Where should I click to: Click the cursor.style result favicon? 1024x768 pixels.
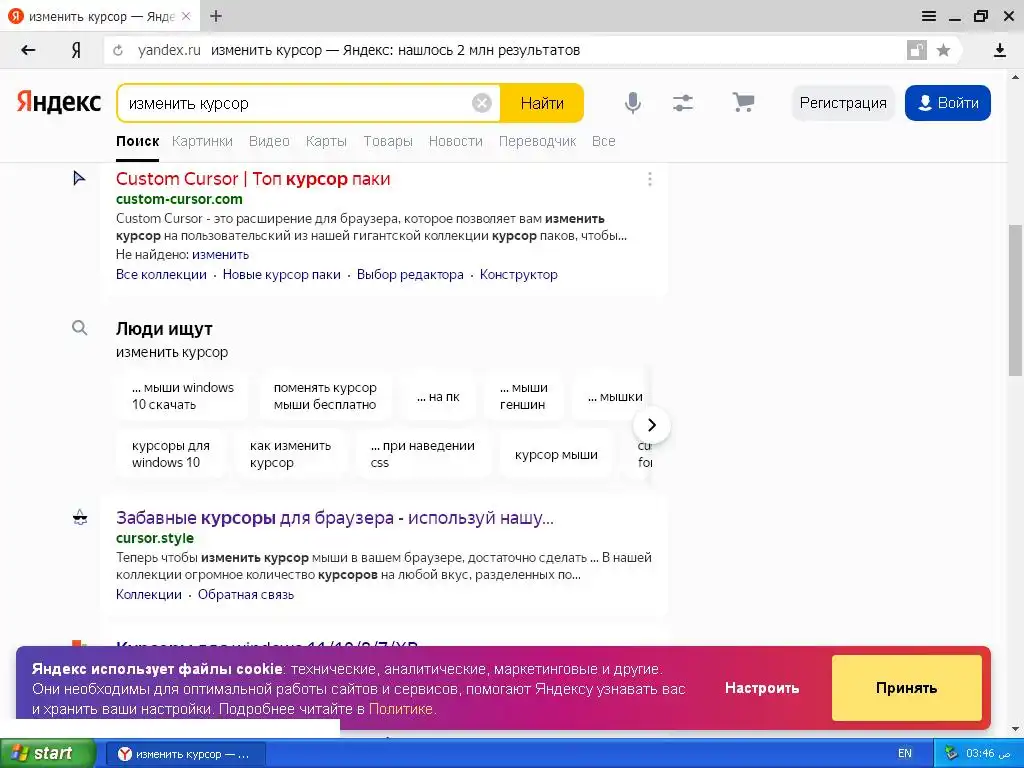click(80, 518)
